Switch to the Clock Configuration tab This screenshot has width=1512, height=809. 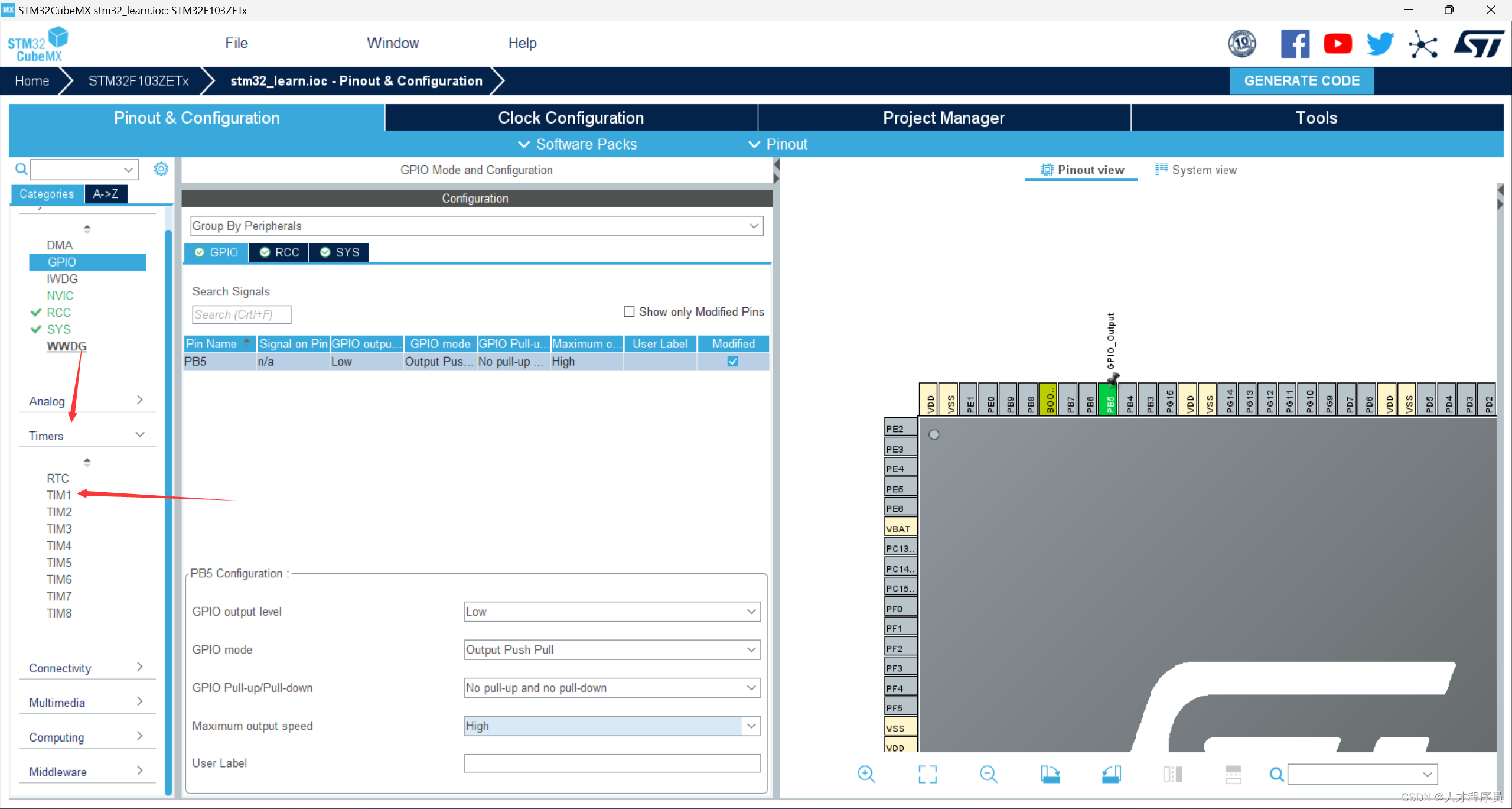click(571, 118)
